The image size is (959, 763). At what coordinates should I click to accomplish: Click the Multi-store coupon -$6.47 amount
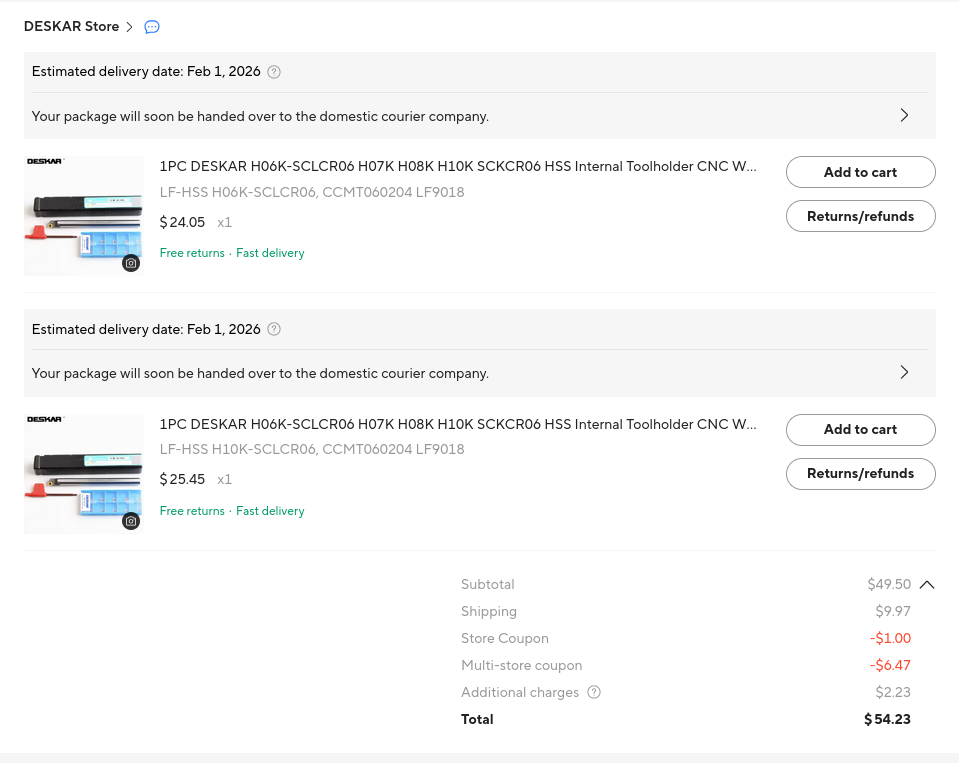pos(890,665)
